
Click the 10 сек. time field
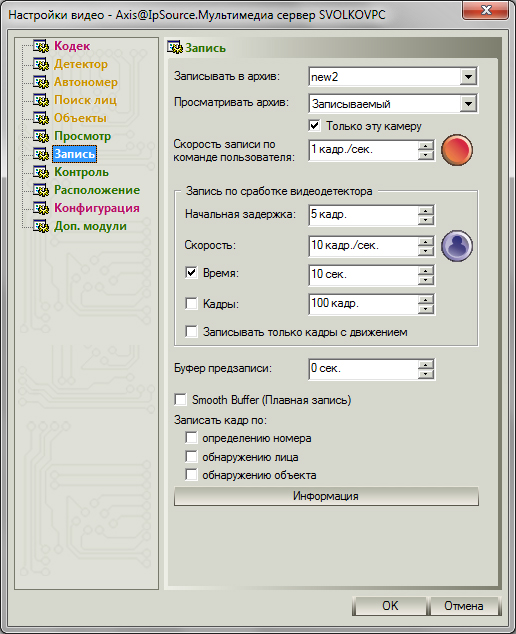363,275
